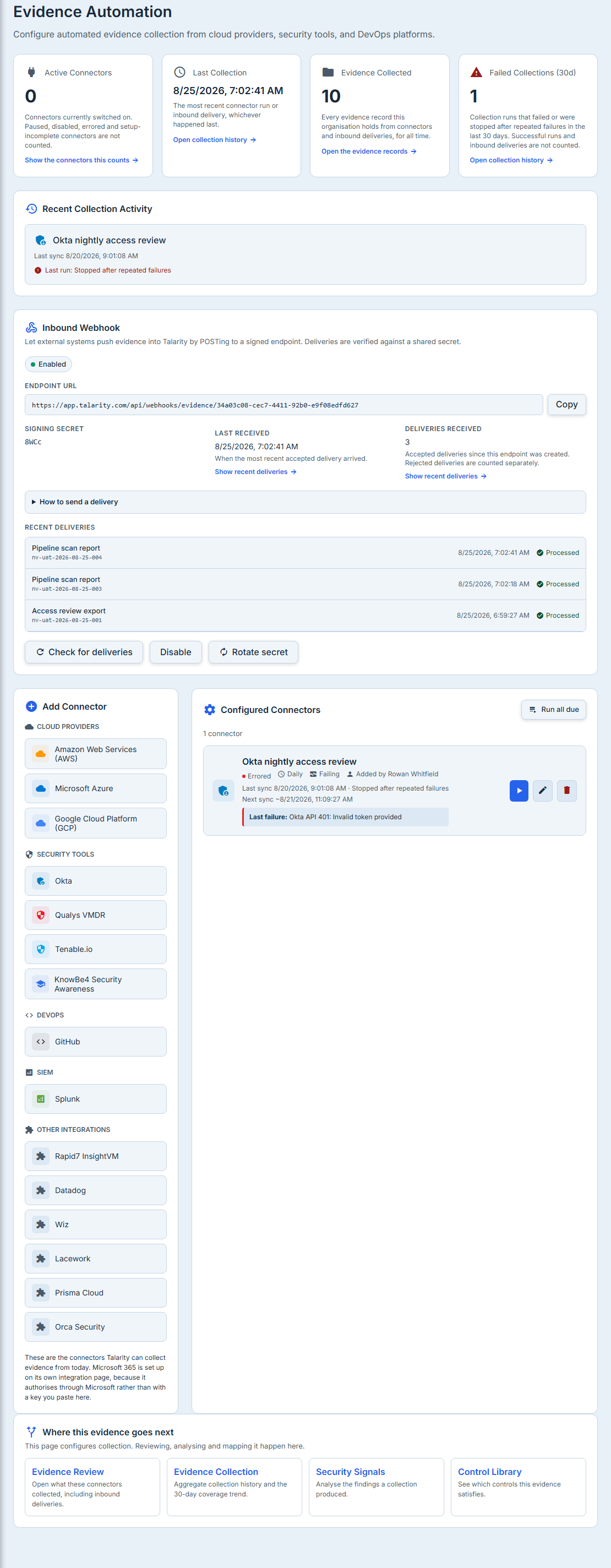
Task: Click Check for deliveries button
Action: click(x=84, y=652)
